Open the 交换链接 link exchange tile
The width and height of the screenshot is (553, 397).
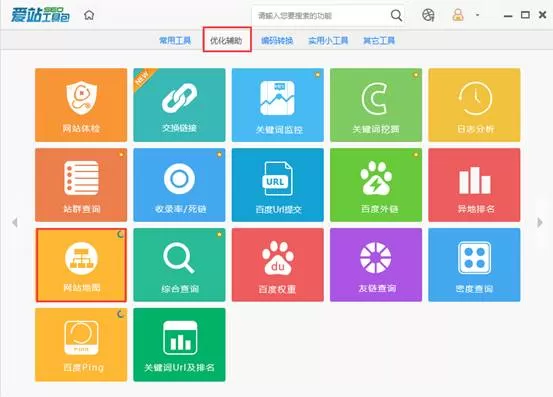(x=179, y=105)
